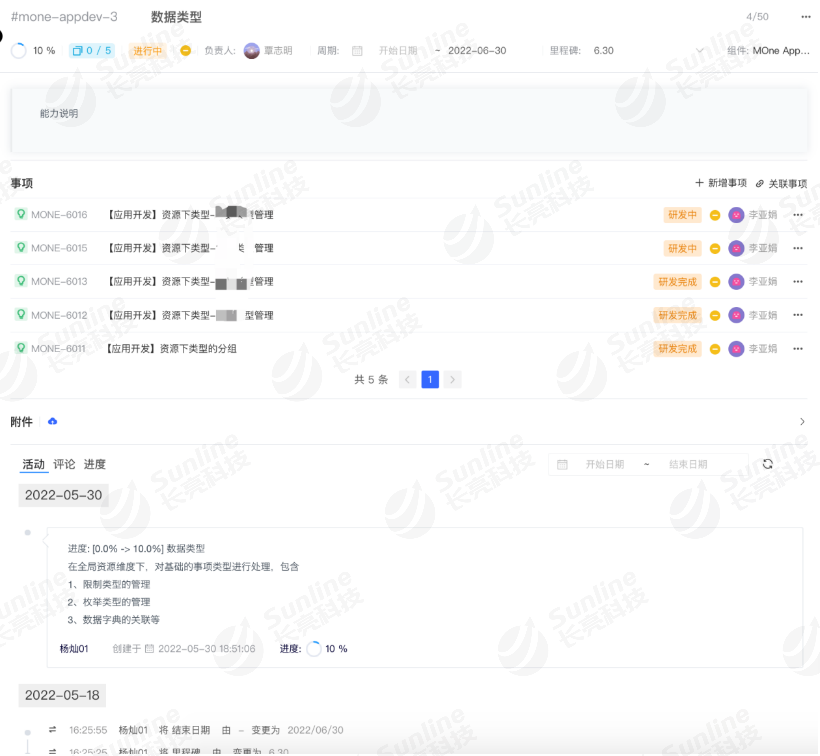
Task: Click the date heading 2022-05-18
Action: [62, 695]
